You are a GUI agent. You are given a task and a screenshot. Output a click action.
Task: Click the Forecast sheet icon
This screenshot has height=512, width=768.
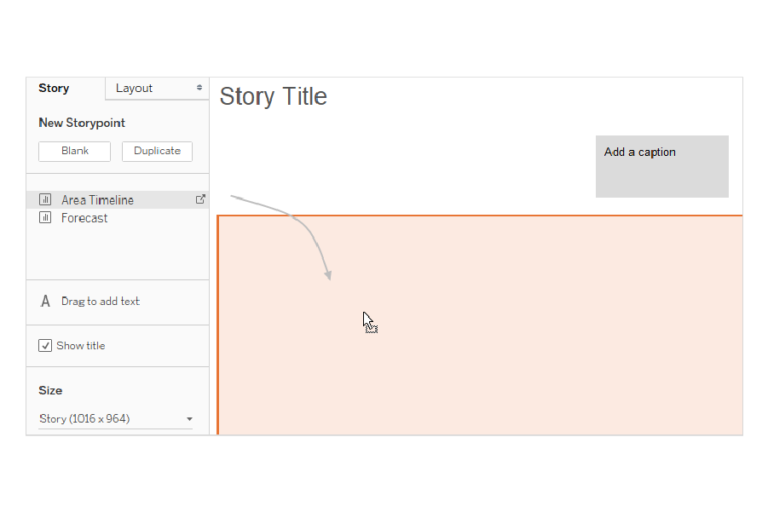45,218
